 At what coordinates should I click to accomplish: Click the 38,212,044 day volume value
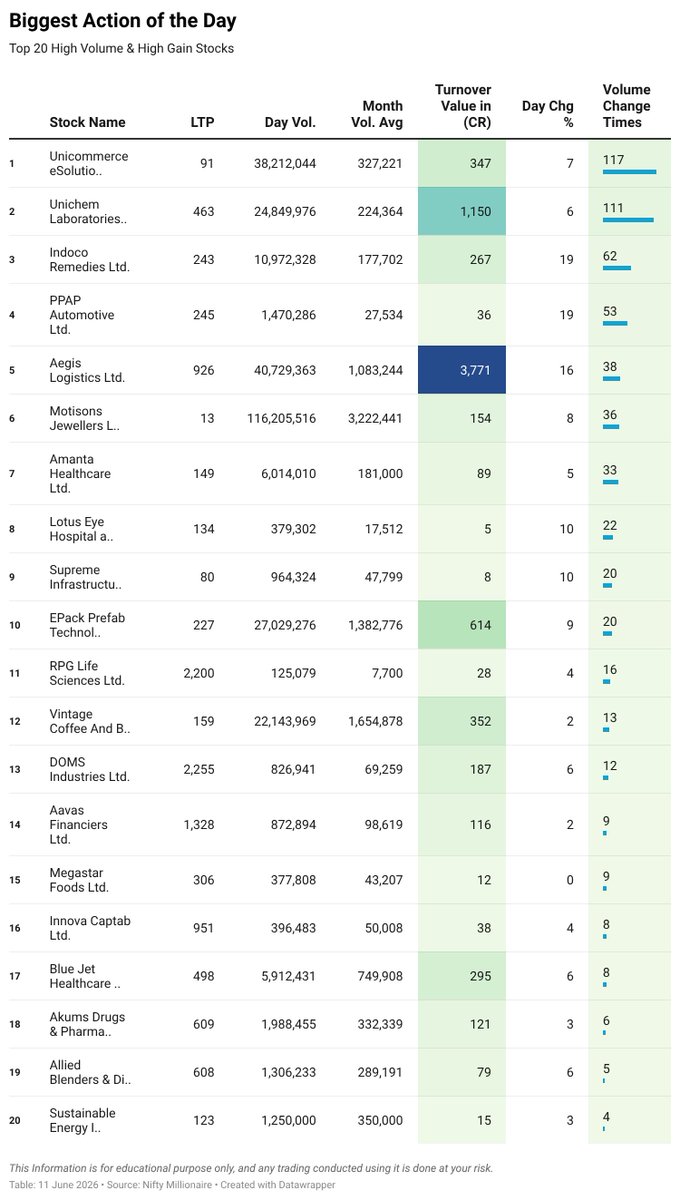[x=285, y=163]
